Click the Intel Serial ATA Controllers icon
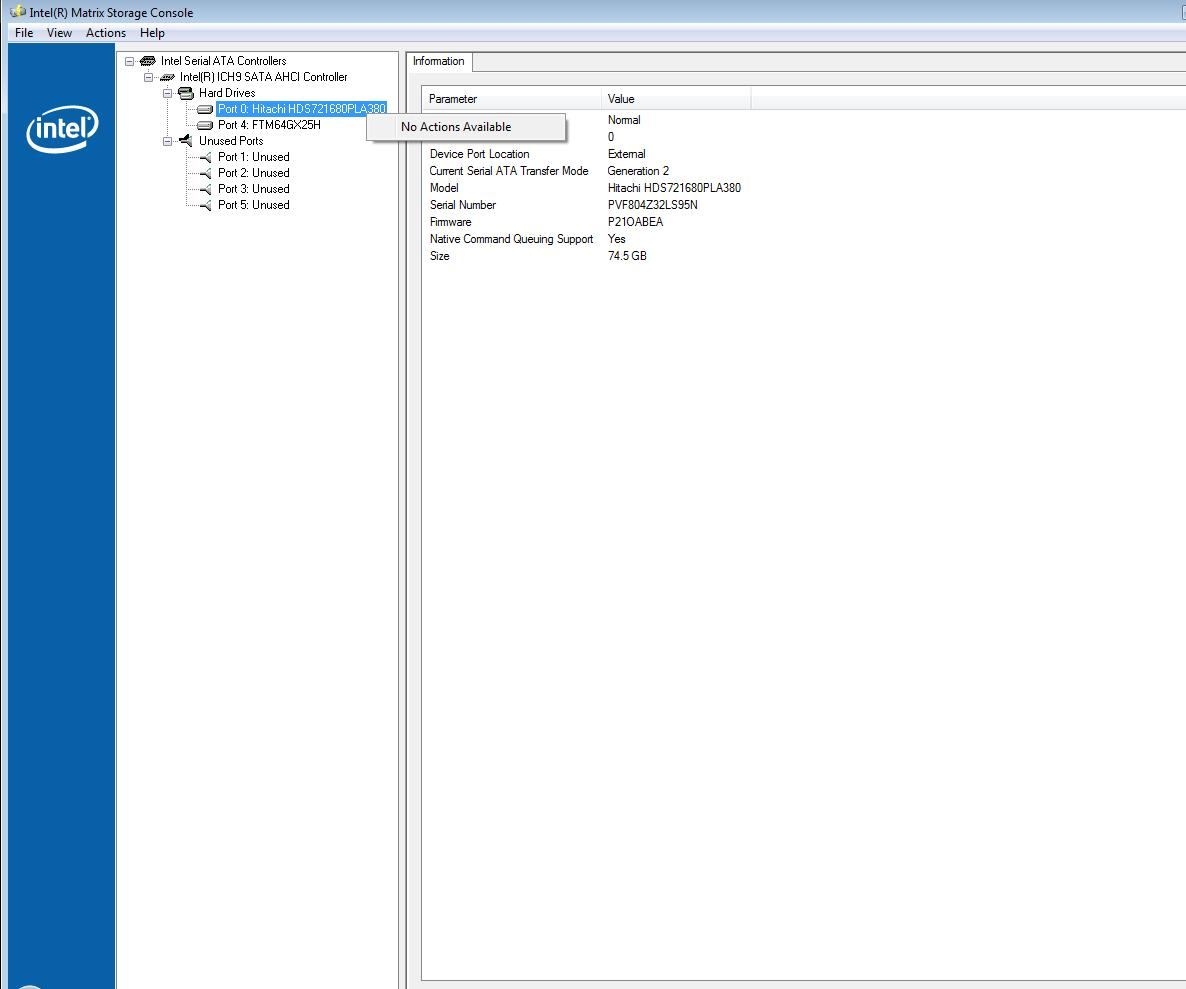Viewport: 1186px width, 989px height. pos(148,61)
